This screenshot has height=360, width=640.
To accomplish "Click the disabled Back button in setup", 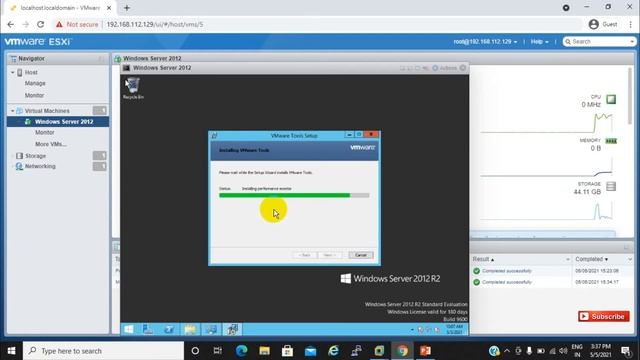I will click(x=304, y=255).
